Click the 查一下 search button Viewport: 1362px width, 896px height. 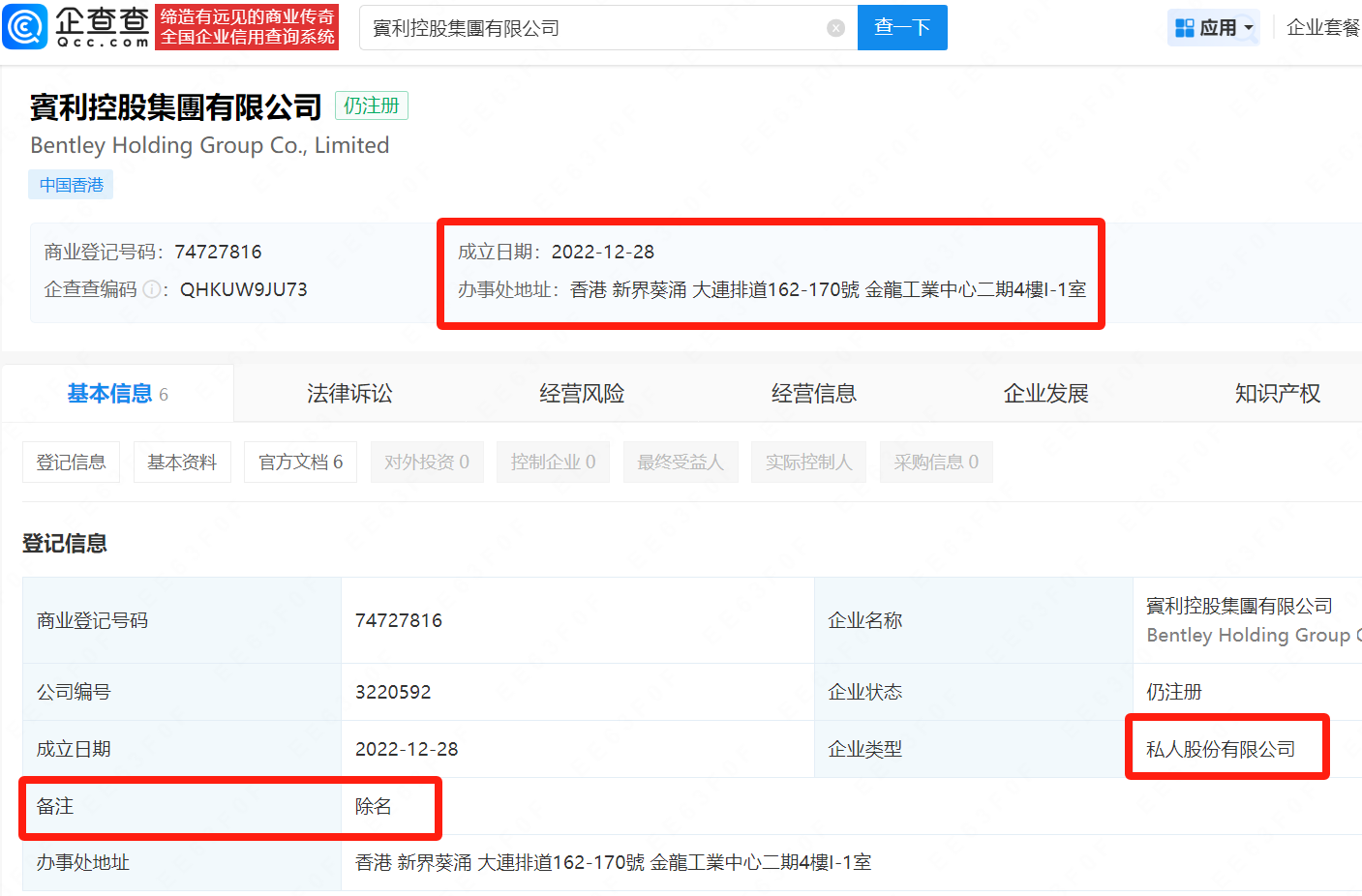[901, 27]
